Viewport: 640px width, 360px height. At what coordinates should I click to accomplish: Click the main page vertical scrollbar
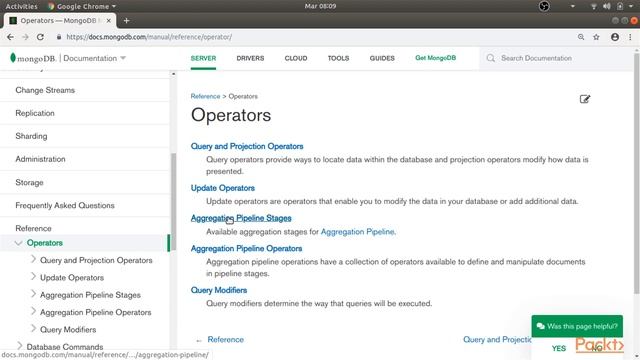(636, 173)
